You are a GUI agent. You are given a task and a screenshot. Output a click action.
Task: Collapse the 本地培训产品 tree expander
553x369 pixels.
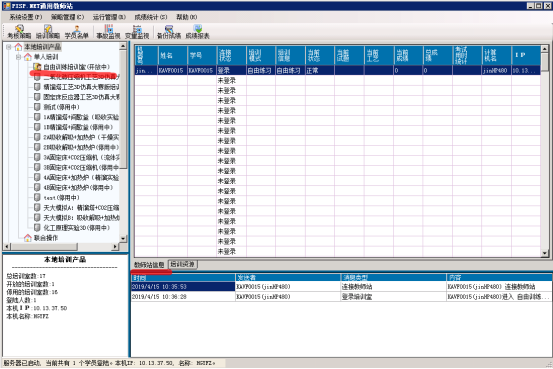pos(9,47)
